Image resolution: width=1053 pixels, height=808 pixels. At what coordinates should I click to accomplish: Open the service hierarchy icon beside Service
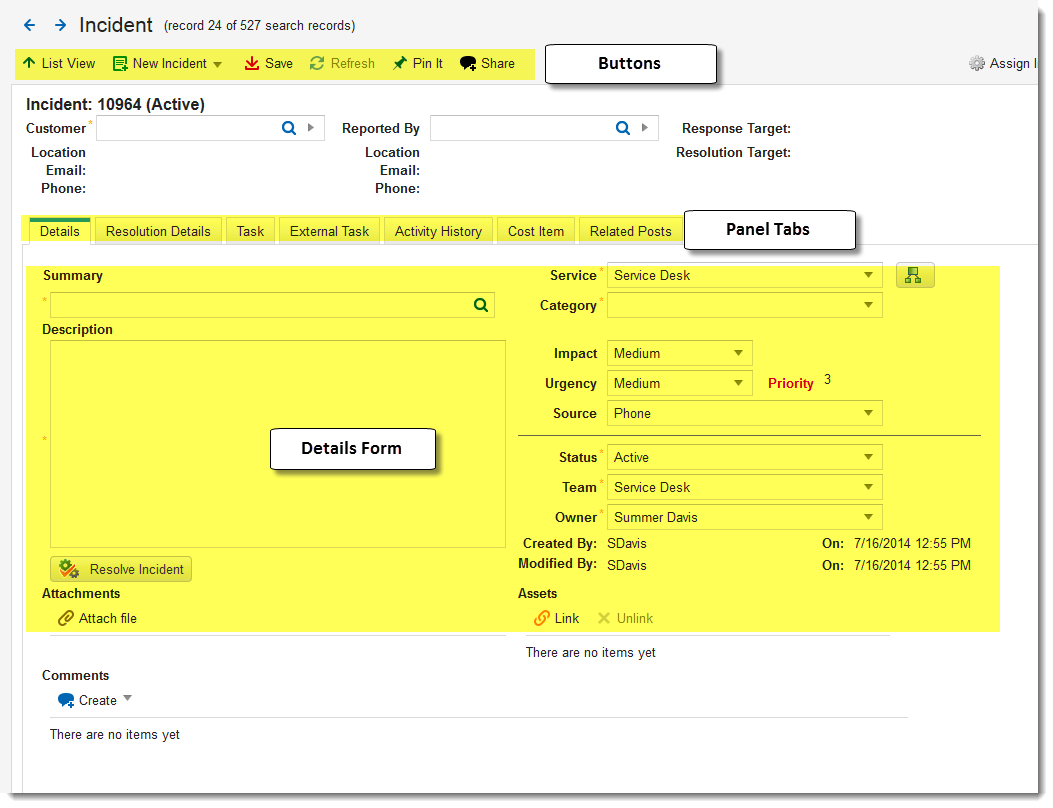click(915, 275)
